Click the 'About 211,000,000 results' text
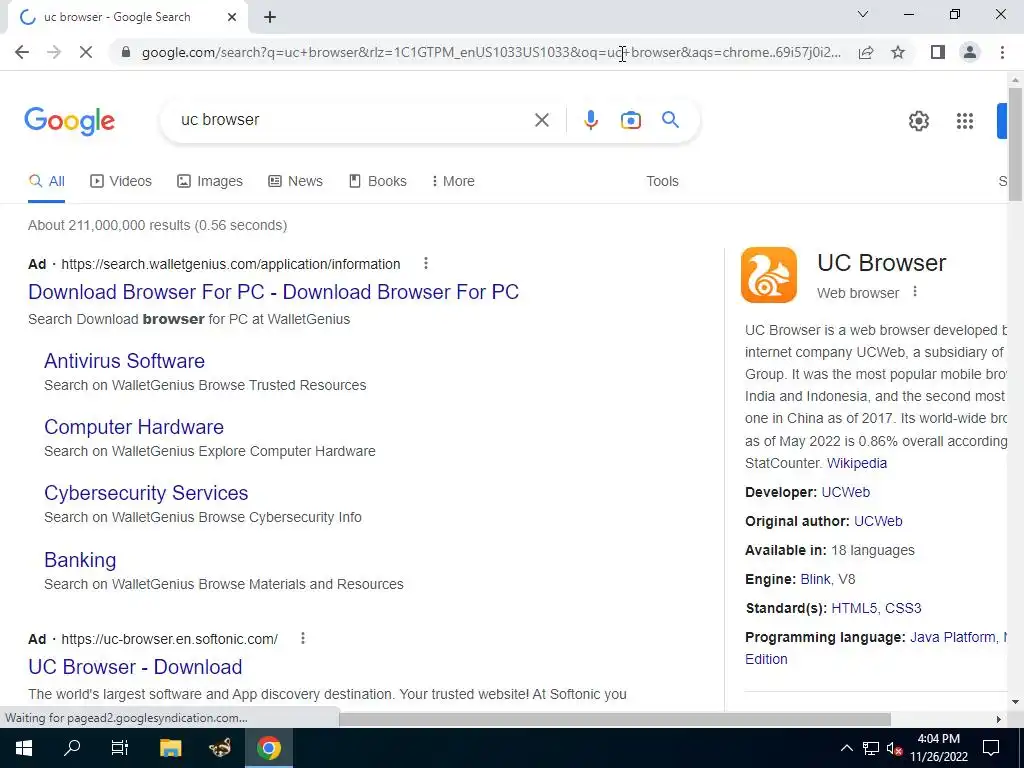This screenshot has height=768, width=1024. point(157,225)
